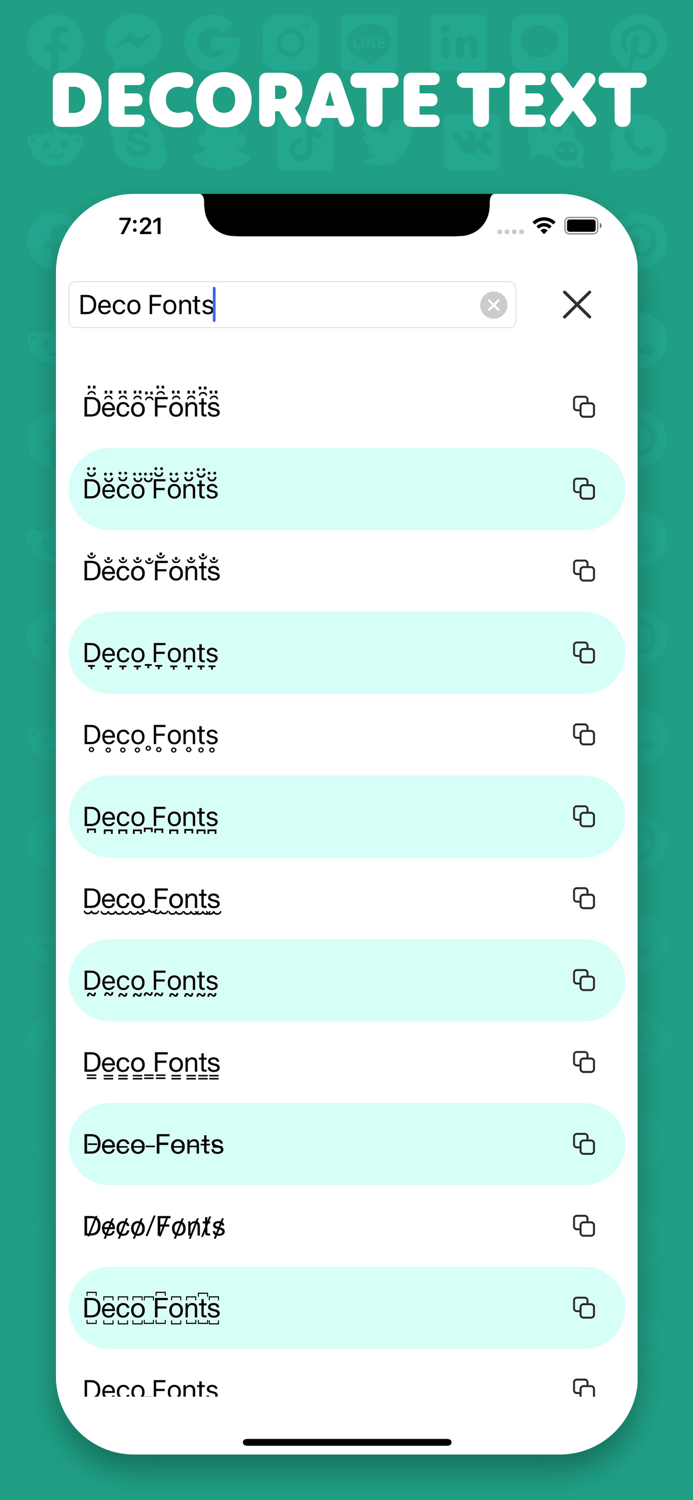Image resolution: width=693 pixels, height=1500 pixels.
Task: Close the font search screen
Action: (577, 305)
